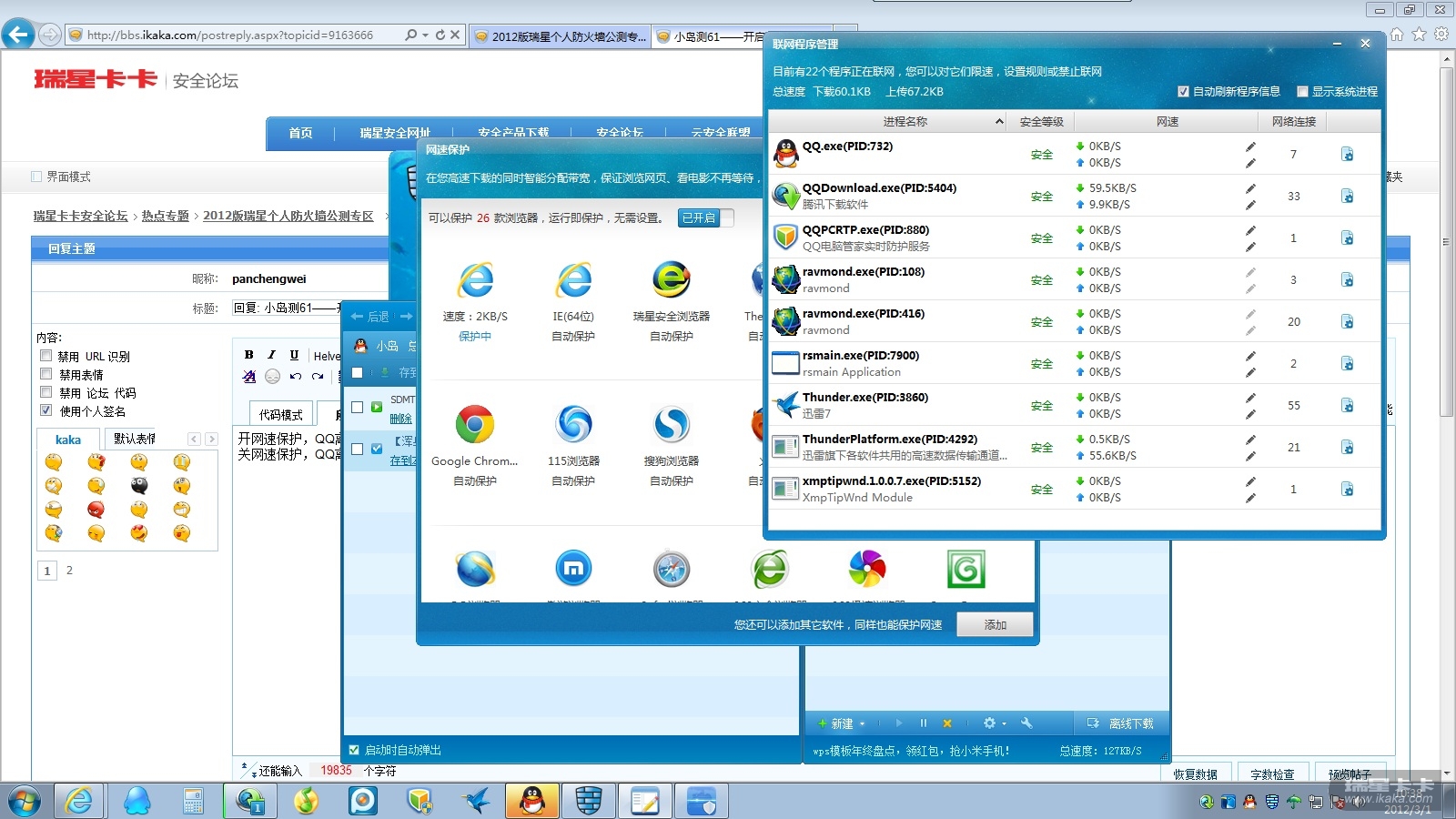The width and height of the screenshot is (1456, 819).
Task: Apply underline formatting in the reply editor
Action: tap(294, 355)
